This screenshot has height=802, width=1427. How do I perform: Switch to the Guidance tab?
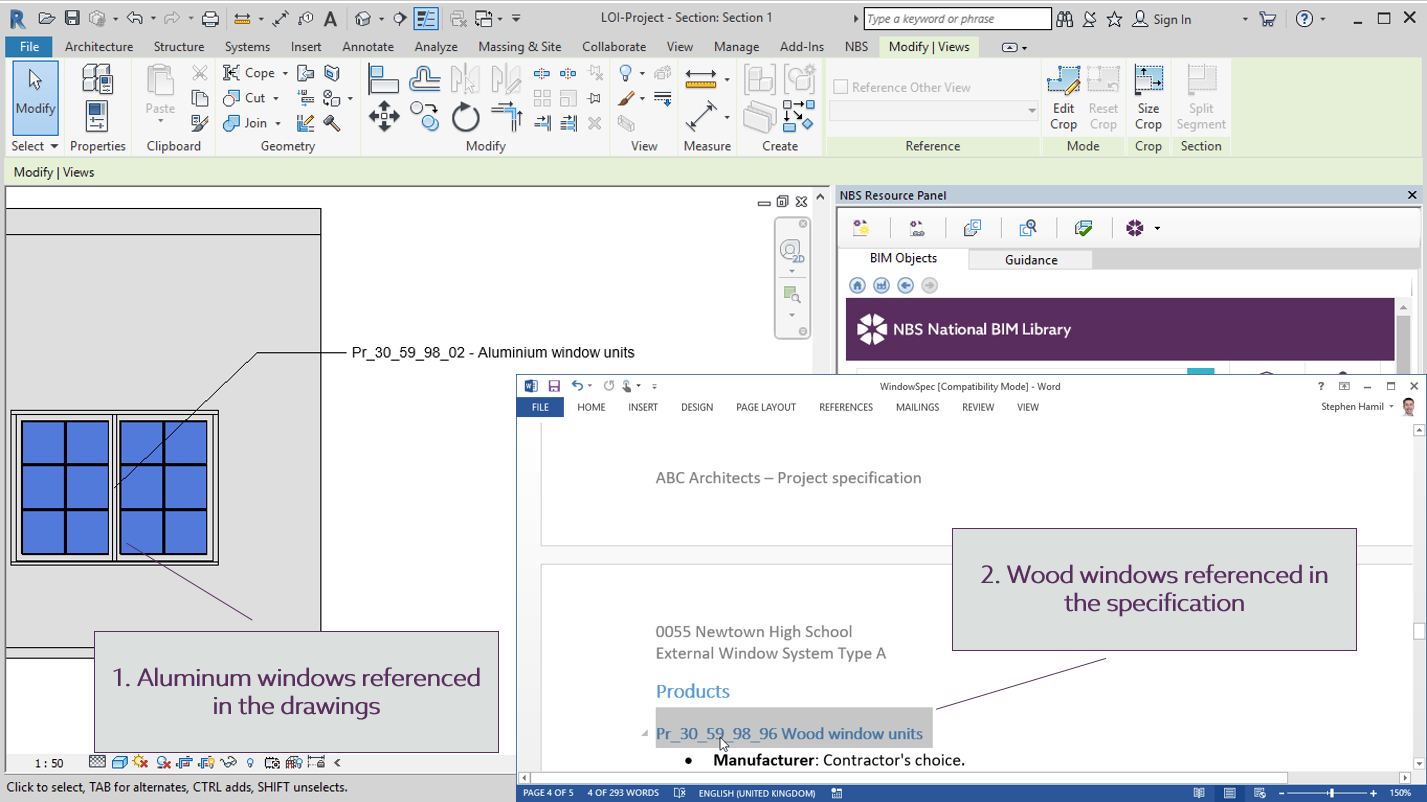[1031, 260]
